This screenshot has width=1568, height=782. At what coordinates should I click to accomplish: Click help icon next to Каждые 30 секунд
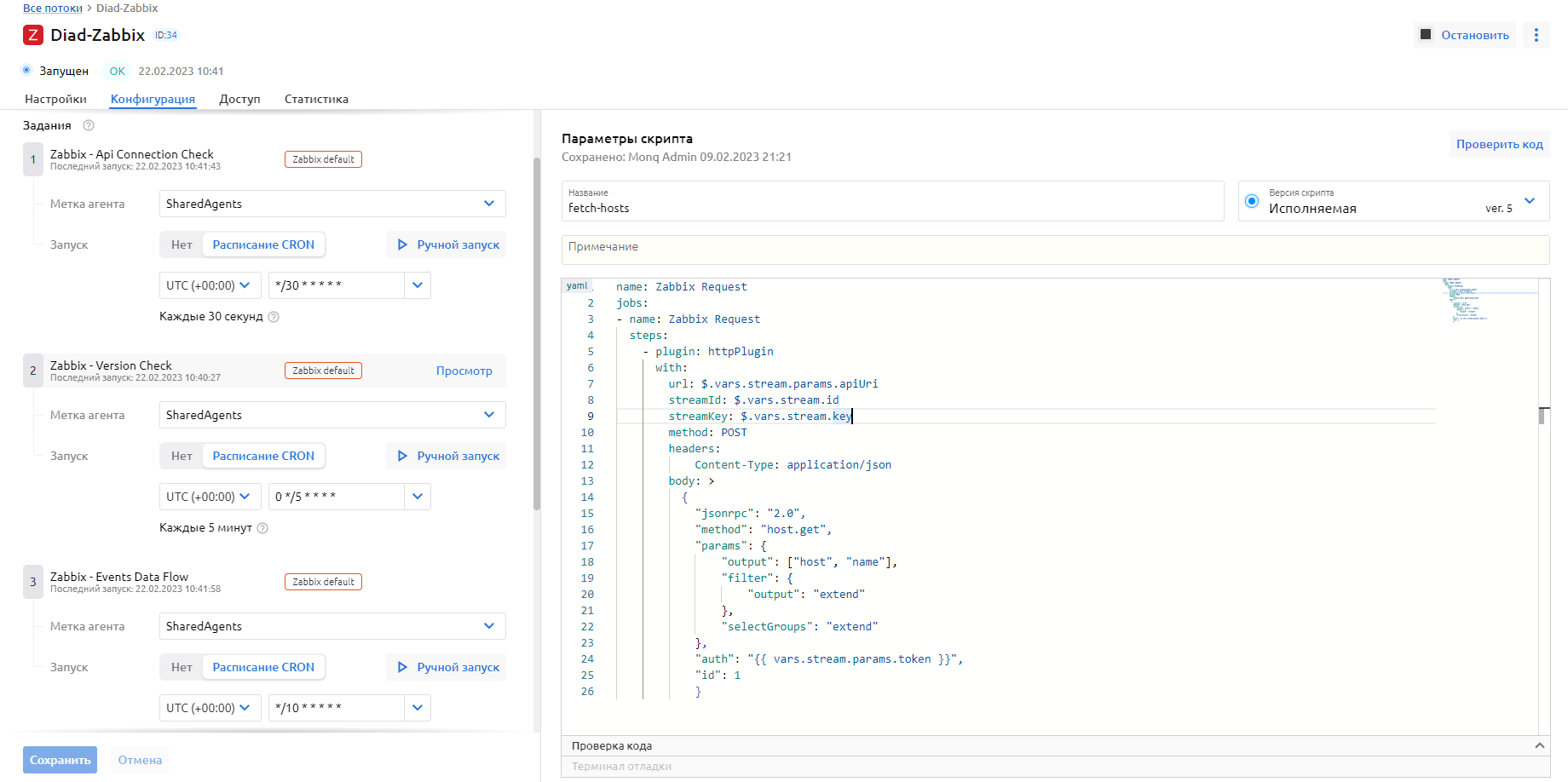click(274, 317)
